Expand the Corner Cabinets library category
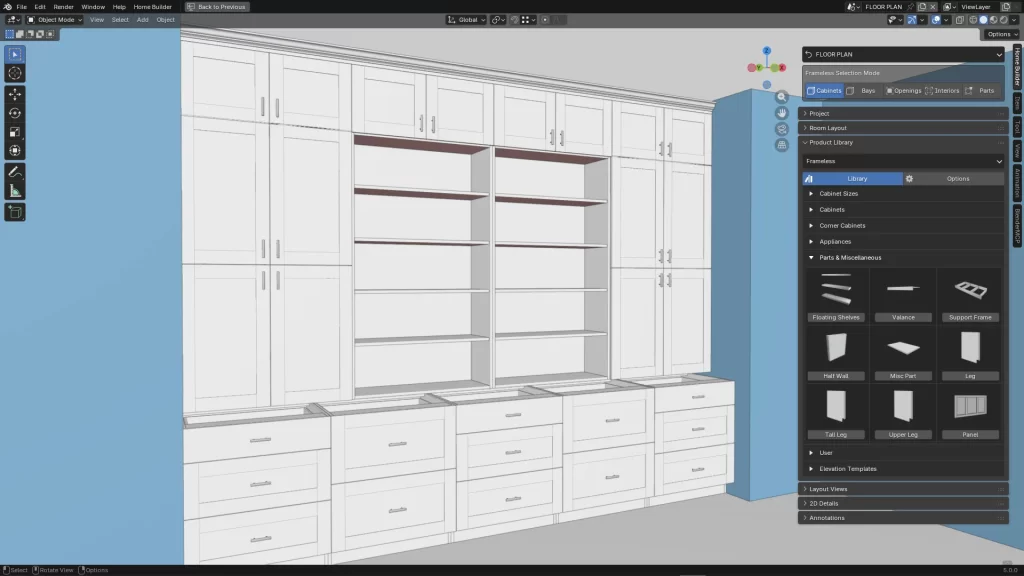The height and width of the screenshot is (576, 1024). [842, 226]
